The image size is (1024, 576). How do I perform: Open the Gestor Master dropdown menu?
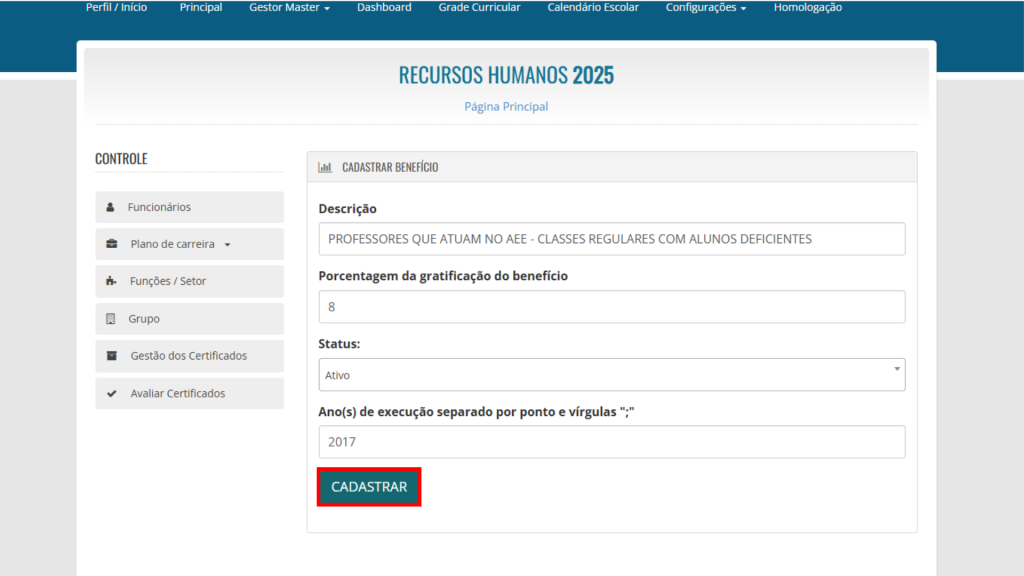click(x=289, y=7)
